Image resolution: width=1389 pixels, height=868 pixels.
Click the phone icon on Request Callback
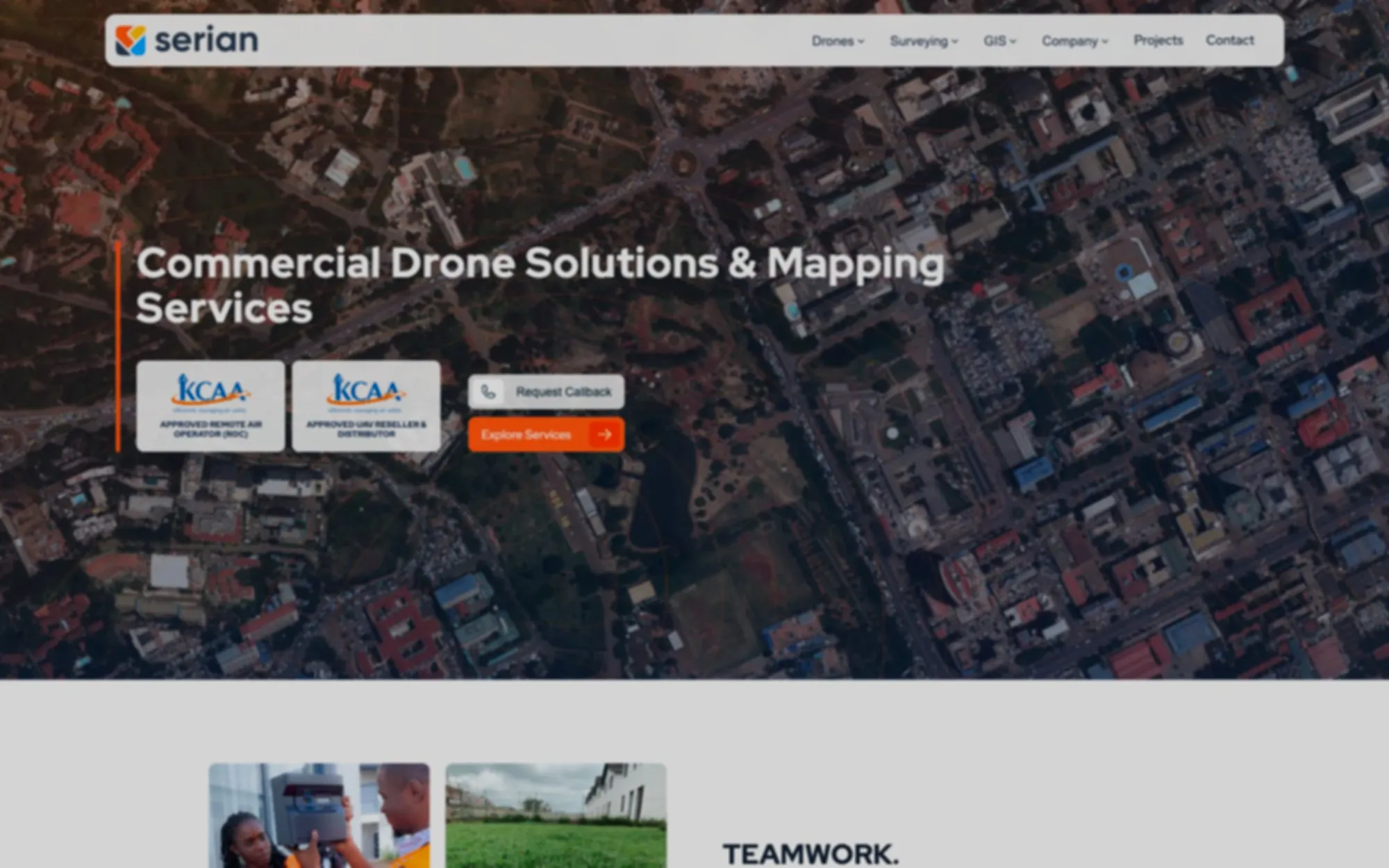pyautogui.click(x=488, y=392)
